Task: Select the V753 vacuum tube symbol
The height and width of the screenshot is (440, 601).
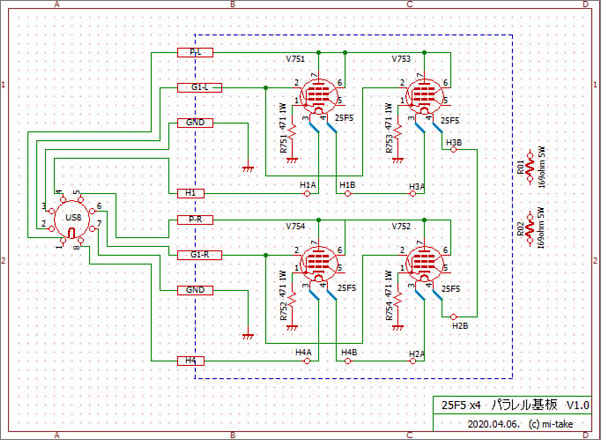Action: tap(422, 98)
